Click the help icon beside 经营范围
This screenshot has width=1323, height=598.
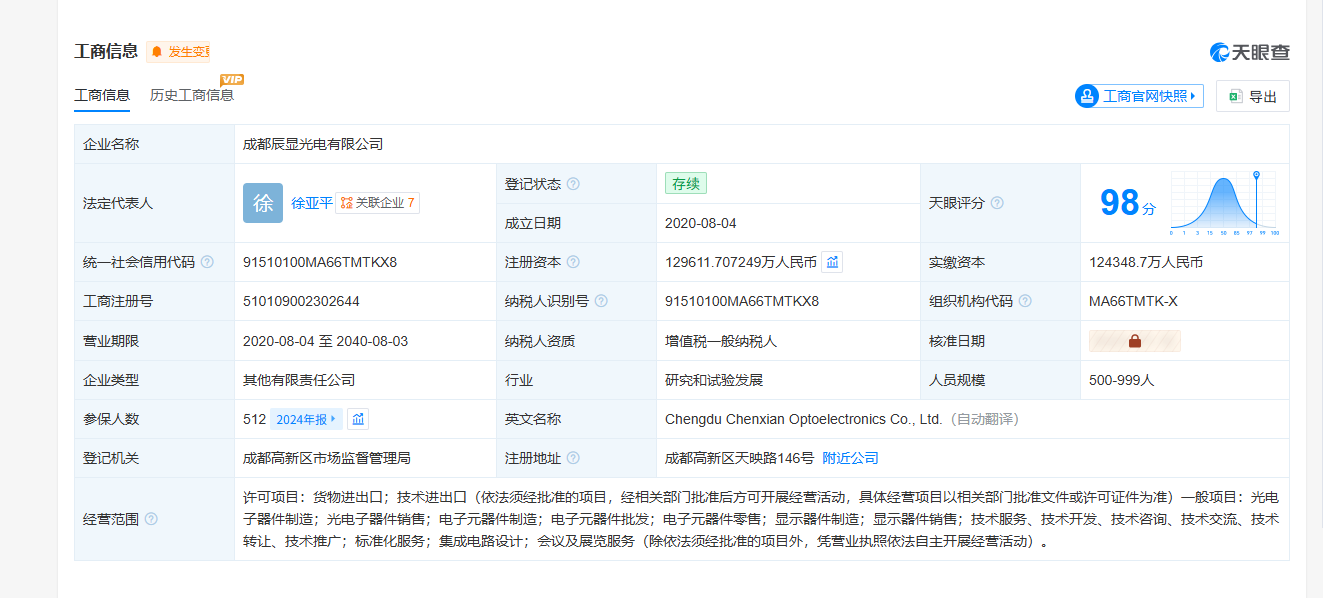click(151, 519)
